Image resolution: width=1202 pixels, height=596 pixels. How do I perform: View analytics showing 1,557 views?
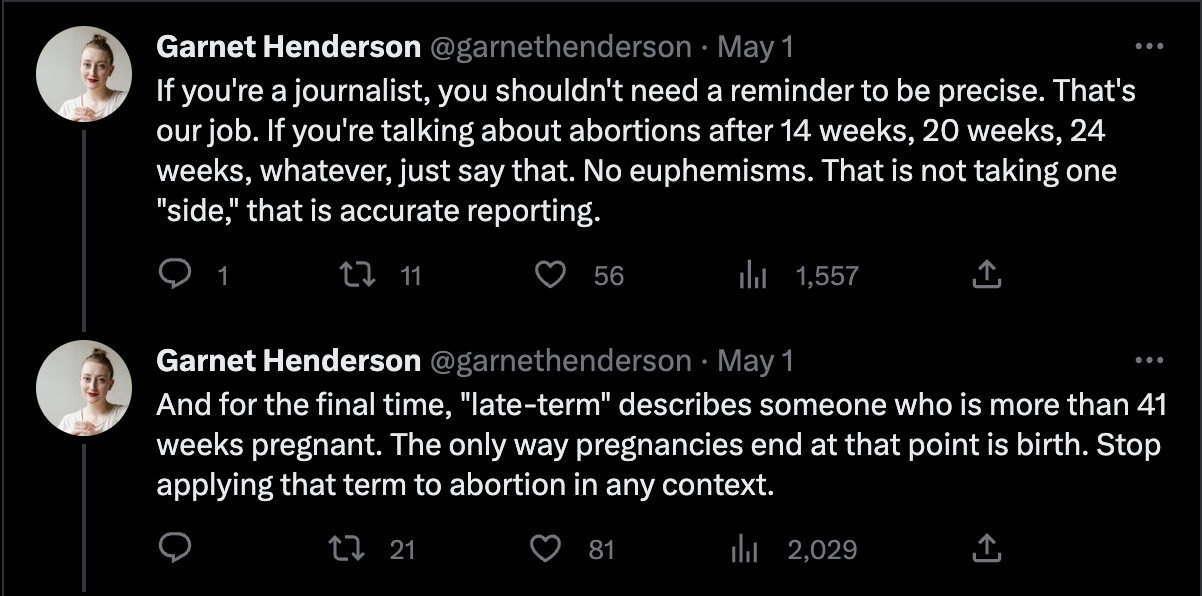coord(751,275)
